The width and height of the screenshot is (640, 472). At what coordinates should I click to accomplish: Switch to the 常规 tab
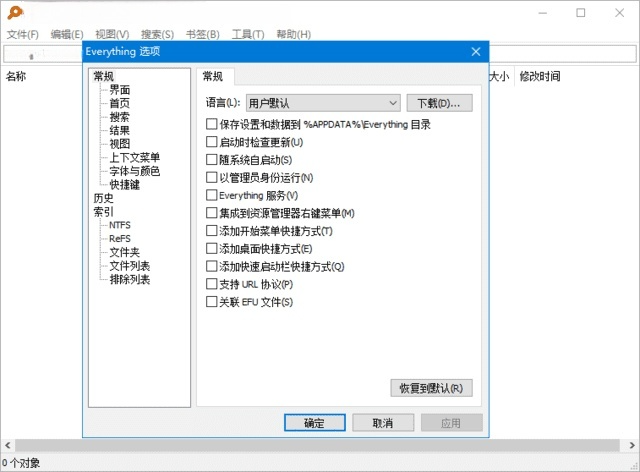coord(215,77)
